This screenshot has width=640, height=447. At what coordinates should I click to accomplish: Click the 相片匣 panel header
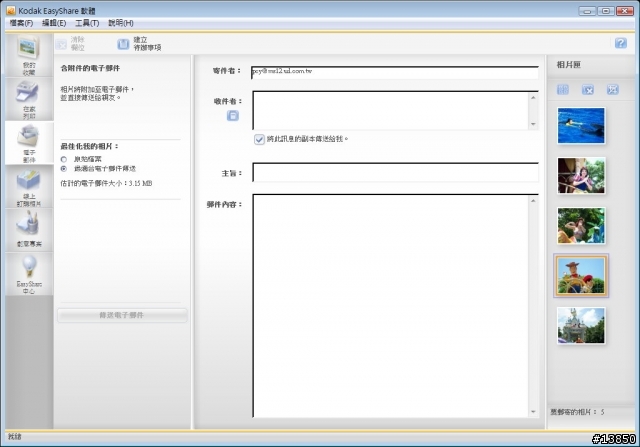pos(569,64)
